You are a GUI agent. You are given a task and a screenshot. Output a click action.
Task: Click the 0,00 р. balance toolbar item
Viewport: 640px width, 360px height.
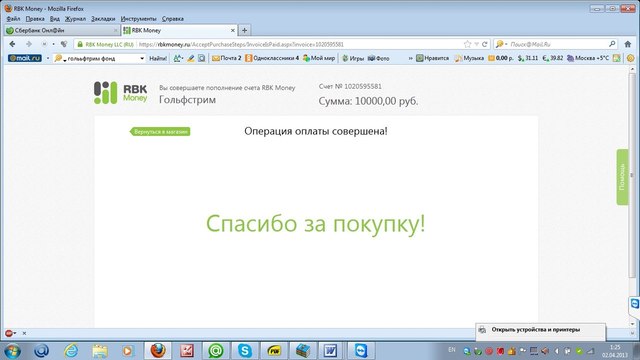tap(501, 58)
